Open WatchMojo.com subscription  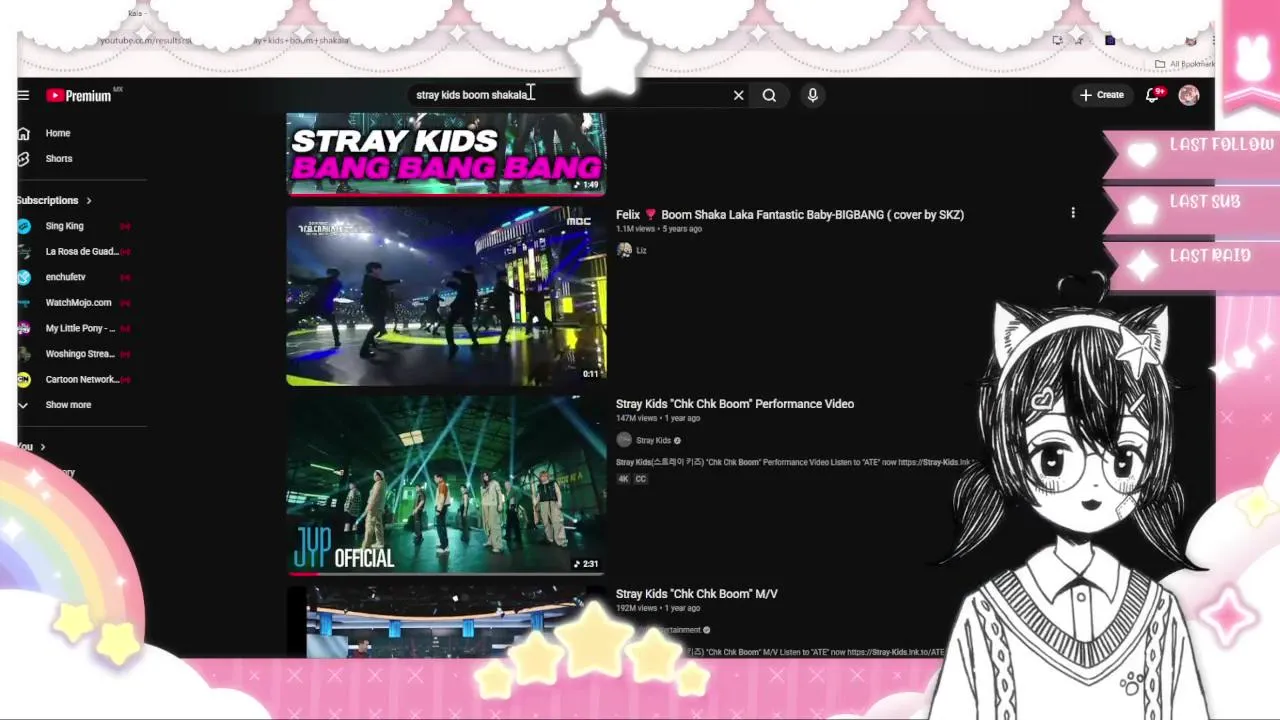pos(78,302)
